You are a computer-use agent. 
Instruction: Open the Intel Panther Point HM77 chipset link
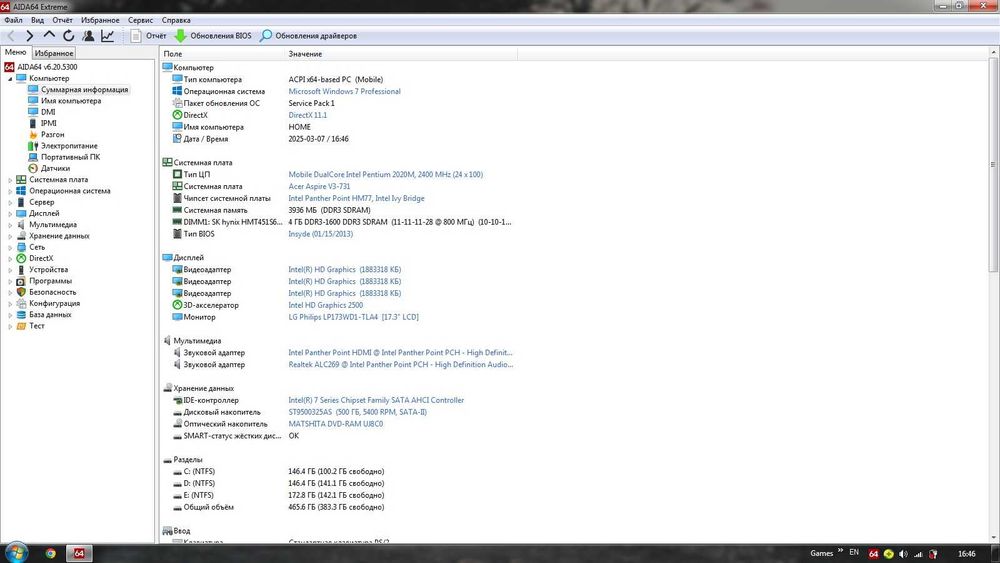coord(356,198)
